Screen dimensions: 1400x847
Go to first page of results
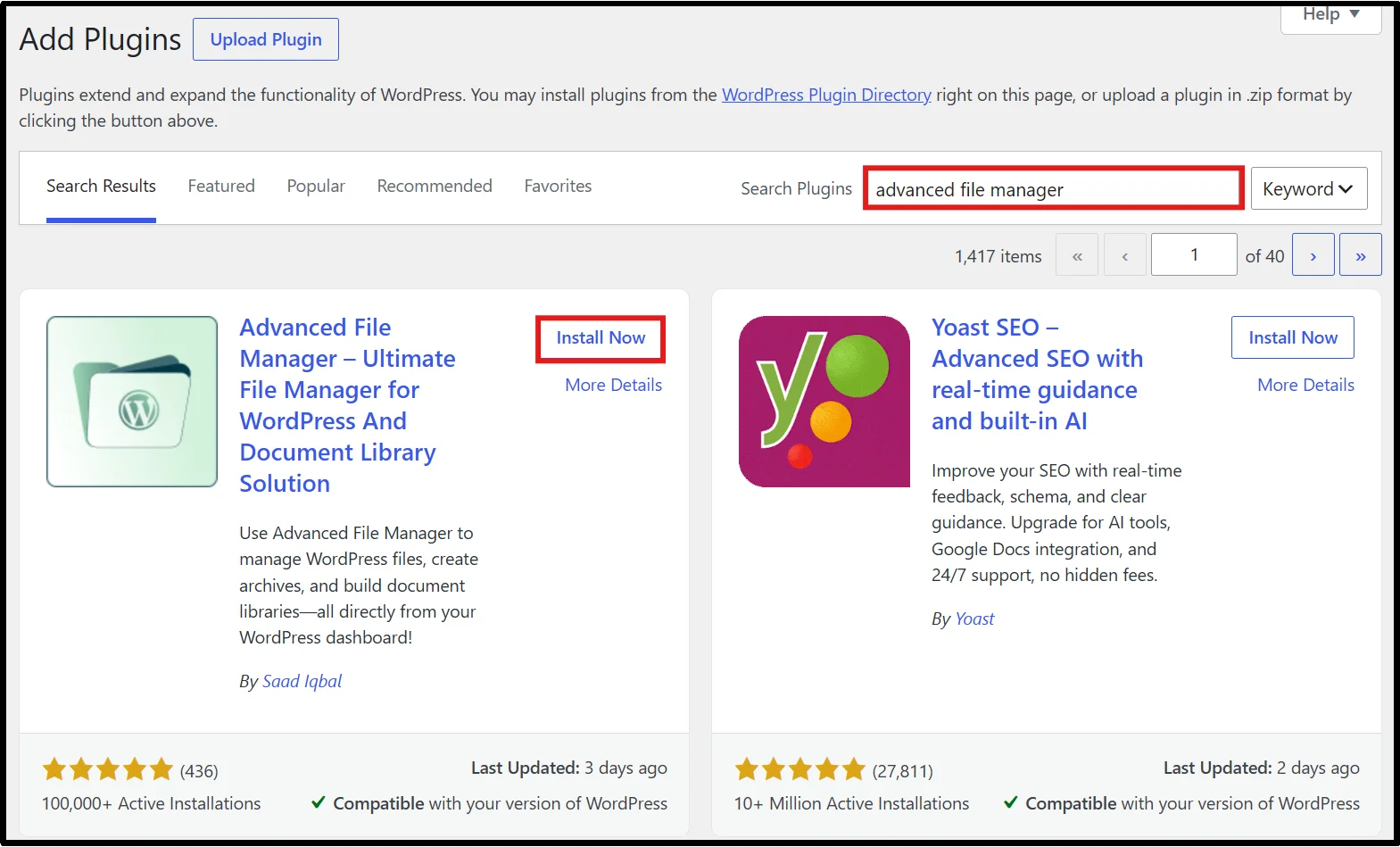[x=1077, y=255]
